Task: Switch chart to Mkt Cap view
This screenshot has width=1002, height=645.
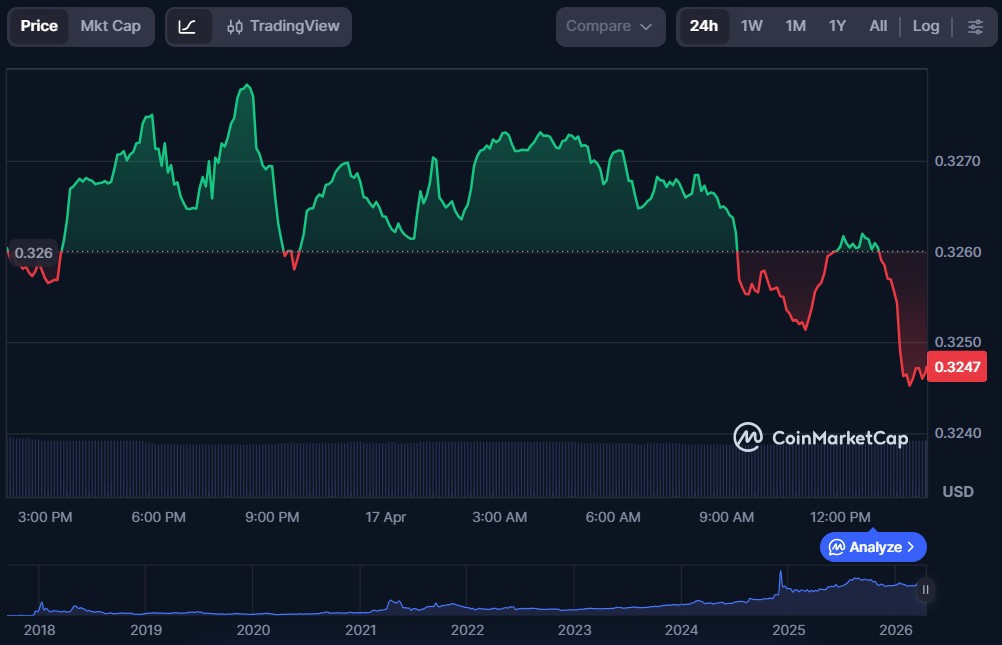Action: click(x=110, y=27)
